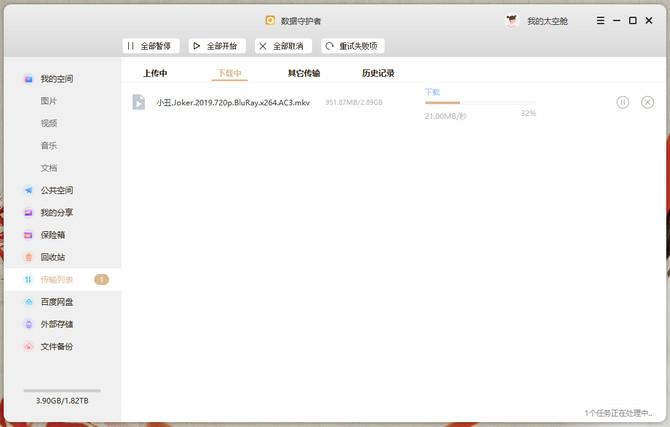Cancel all transfers with 全部取消
The width and height of the screenshot is (670, 427).
283,46
